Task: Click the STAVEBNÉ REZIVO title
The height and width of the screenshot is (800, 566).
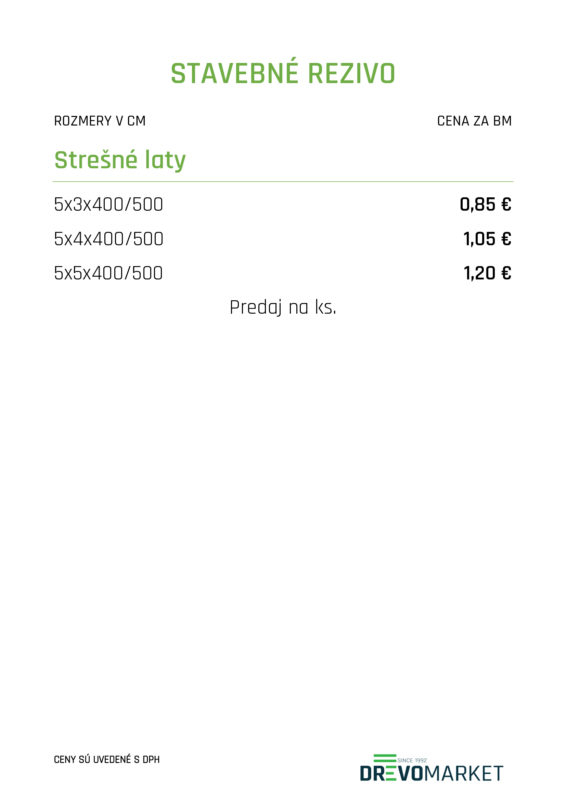Action: (x=283, y=73)
